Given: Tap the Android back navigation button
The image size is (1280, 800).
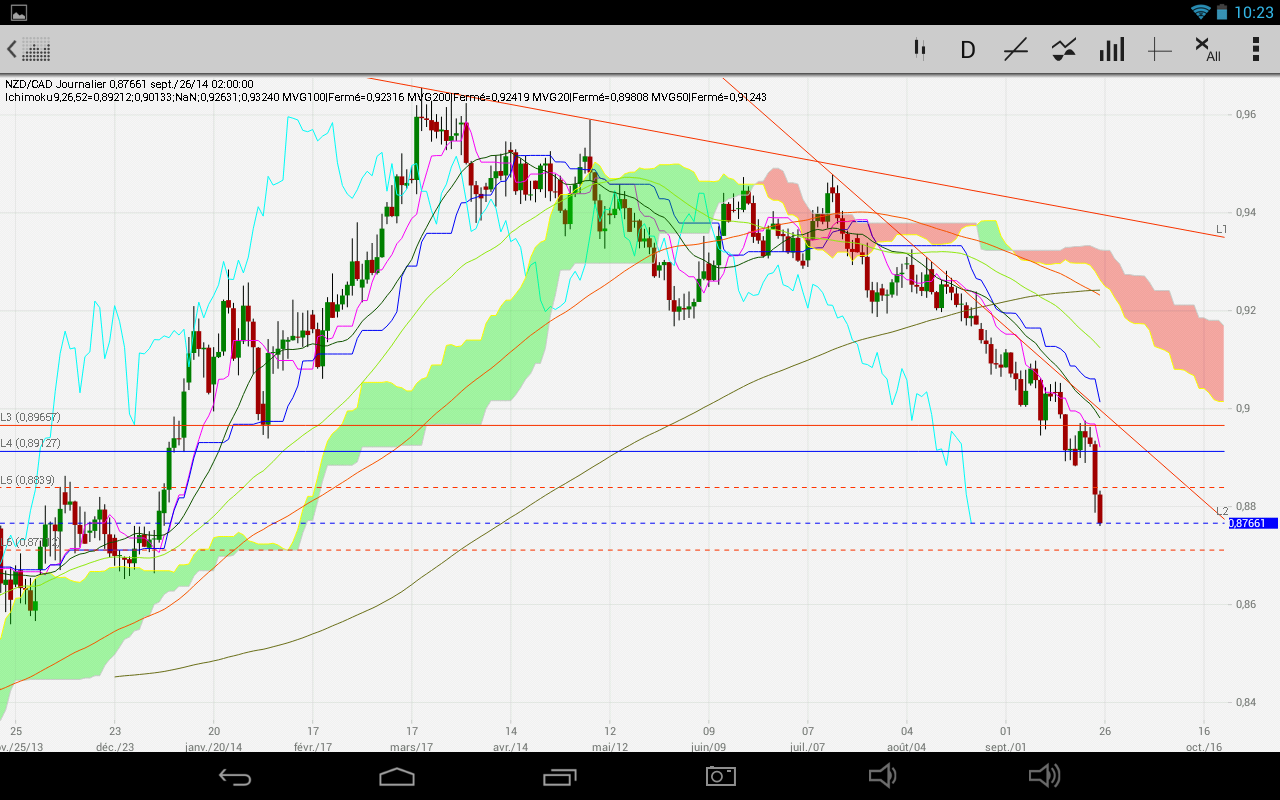Looking at the screenshot, I should click(x=236, y=776).
